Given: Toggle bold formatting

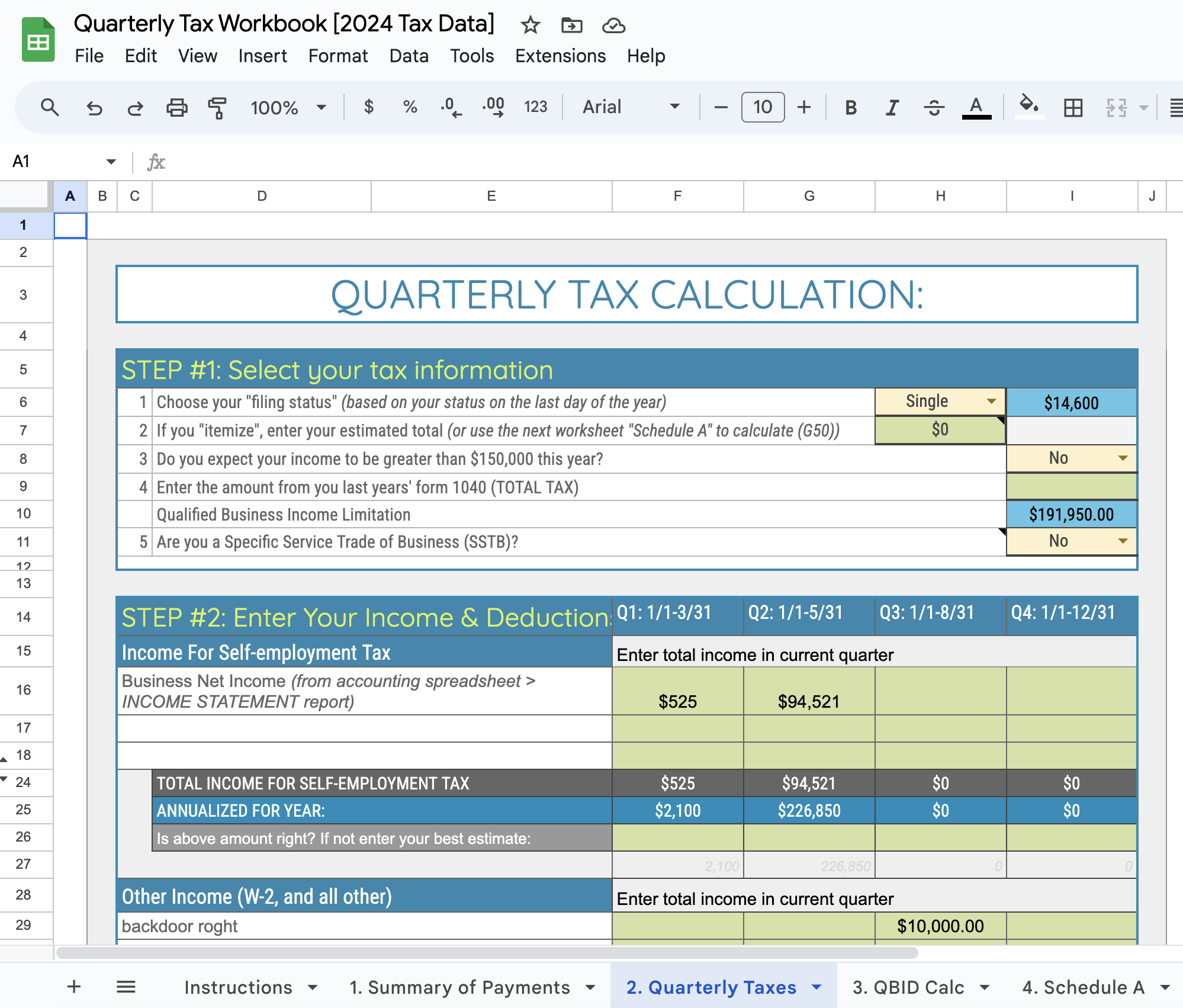Looking at the screenshot, I should pyautogui.click(x=851, y=108).
